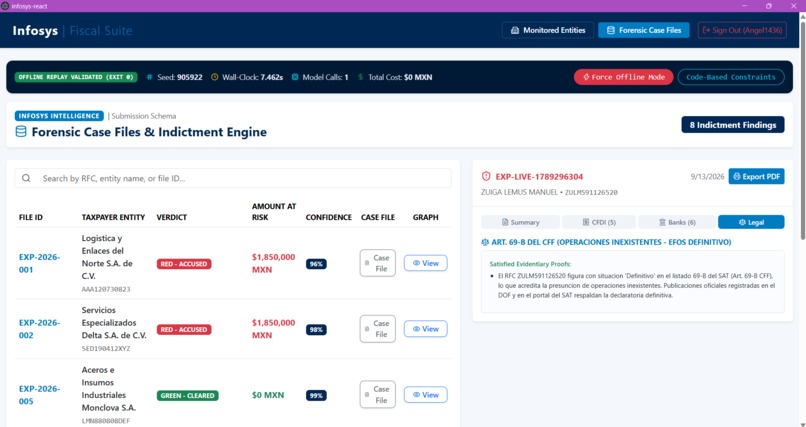Click the database icon in Forensic Case Files button
The width and height of the screenshot is (806, 427).
[x=611, y=30]
